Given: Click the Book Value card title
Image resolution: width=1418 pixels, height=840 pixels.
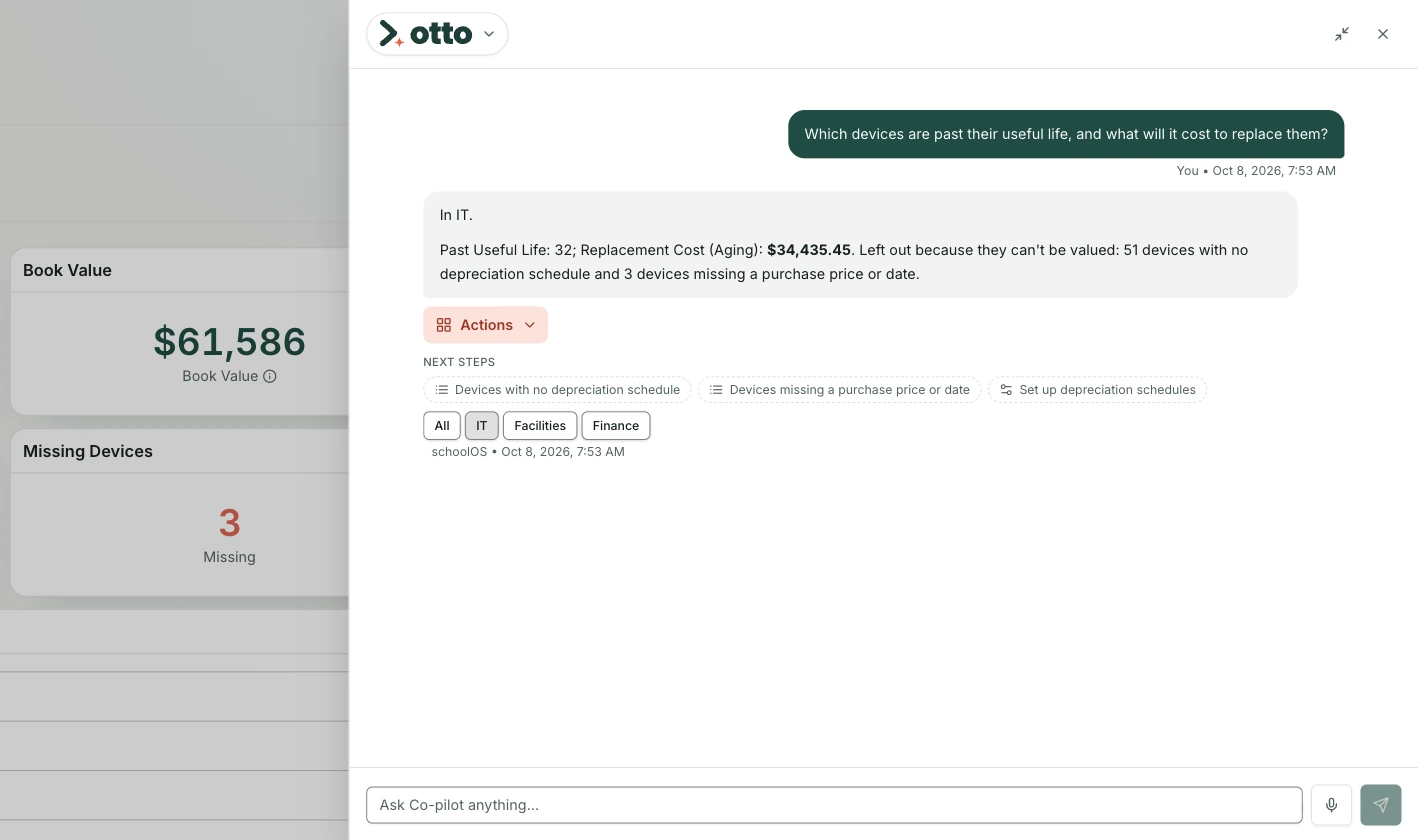Looking at the screenshot, I should click(67, 270).
